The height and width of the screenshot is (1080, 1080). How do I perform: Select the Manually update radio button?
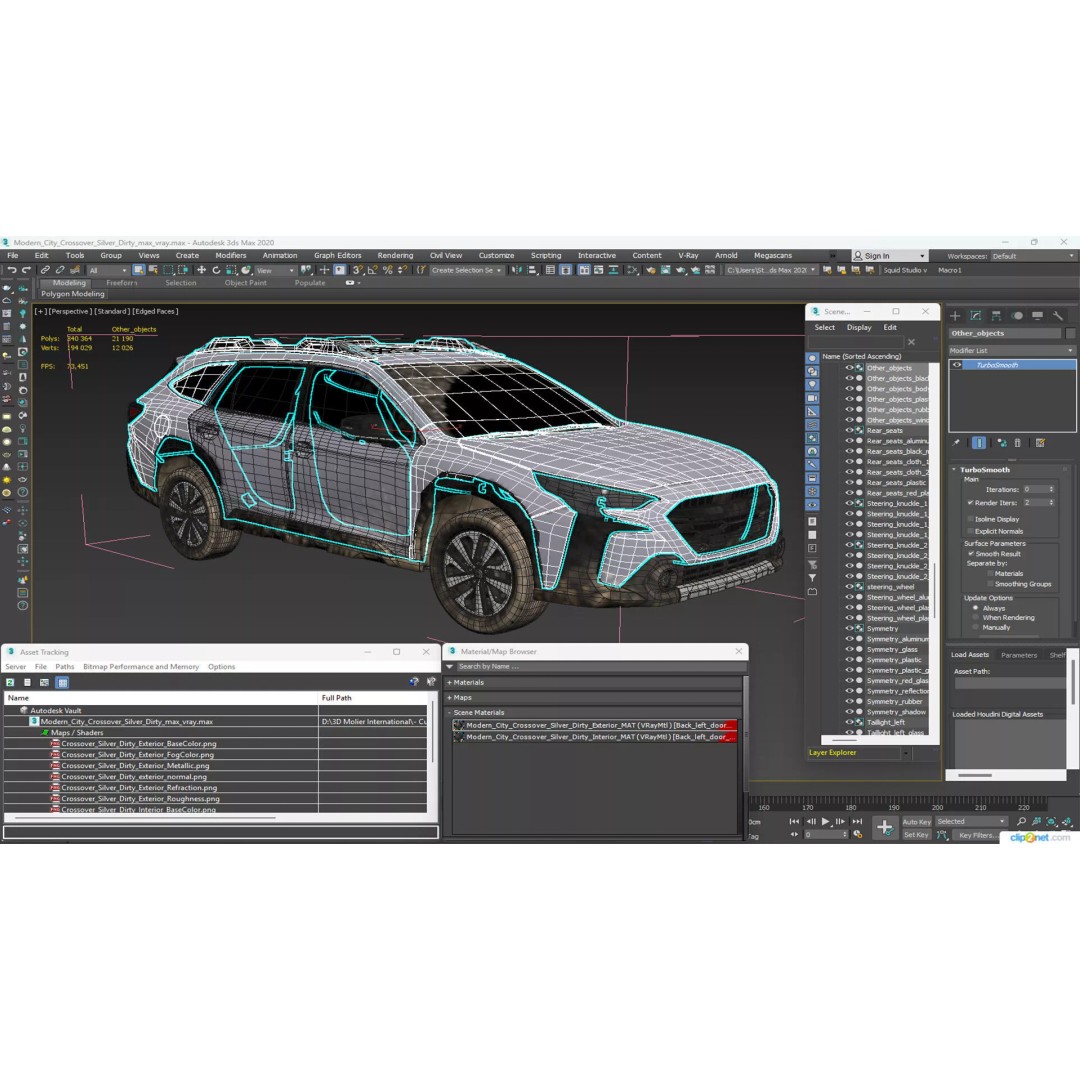(975, 627)
